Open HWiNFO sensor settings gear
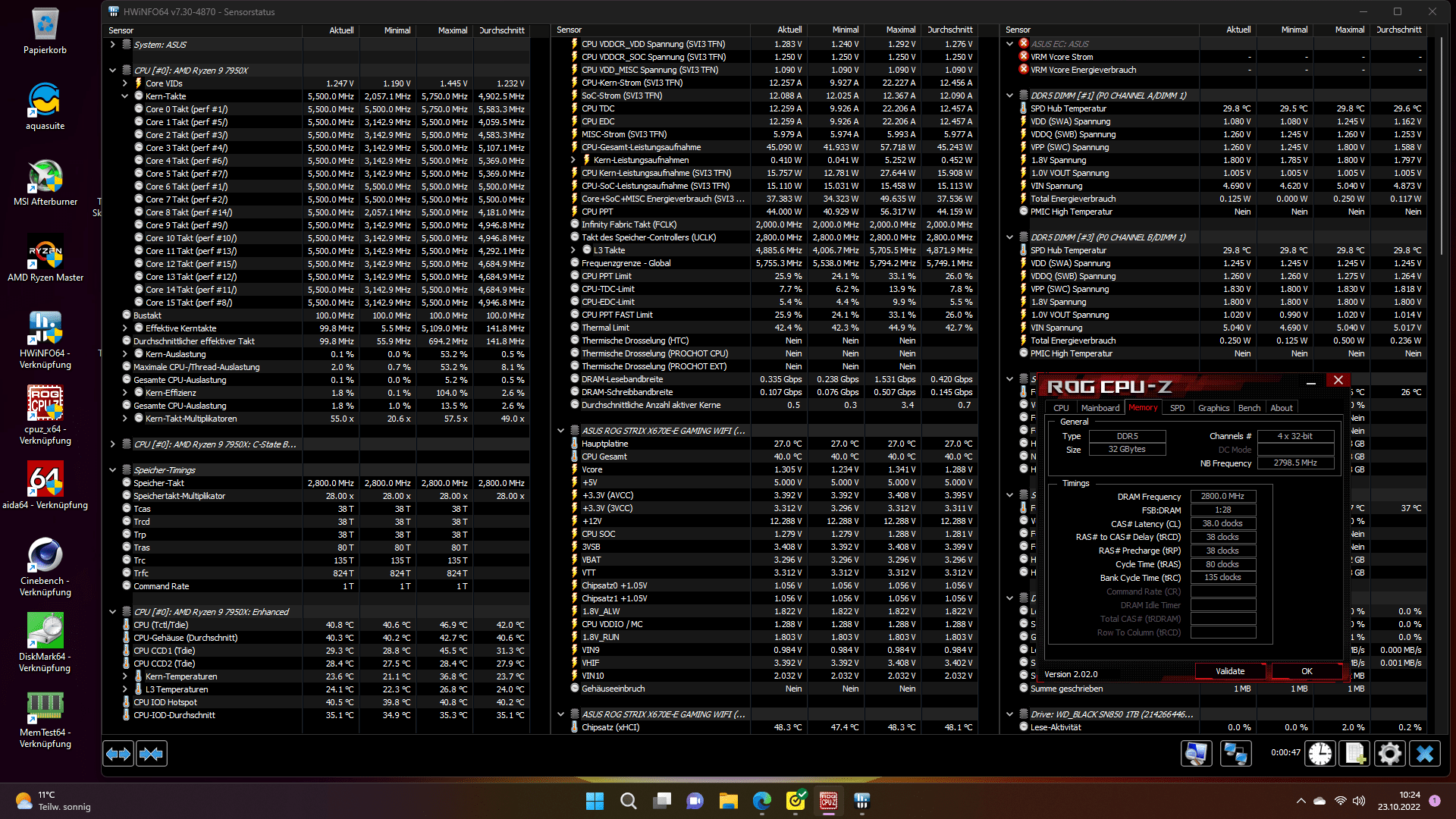 click(1389, 754)
